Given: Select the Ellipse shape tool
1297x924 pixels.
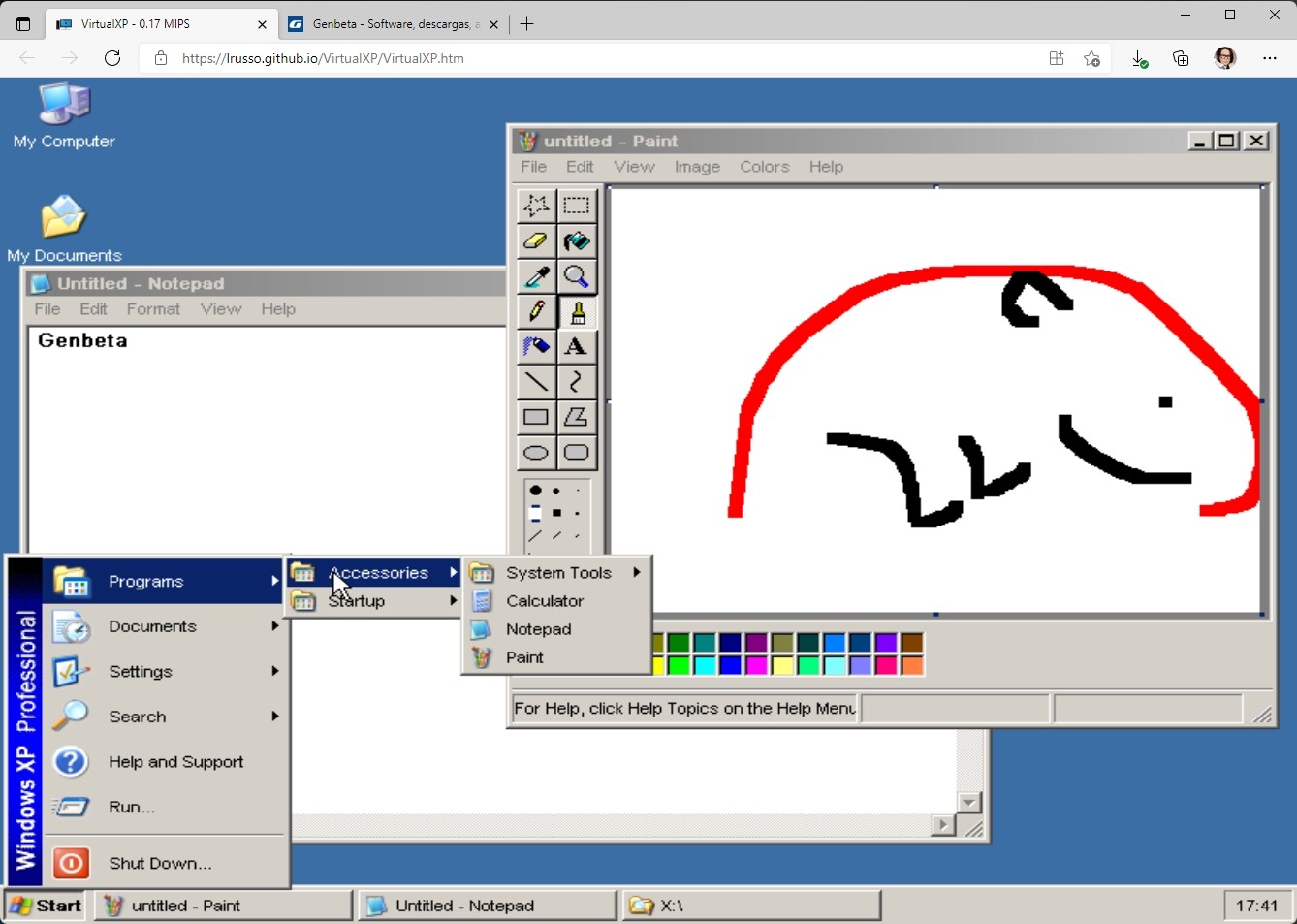Looking at the screenshot, I should coord(536,452).
